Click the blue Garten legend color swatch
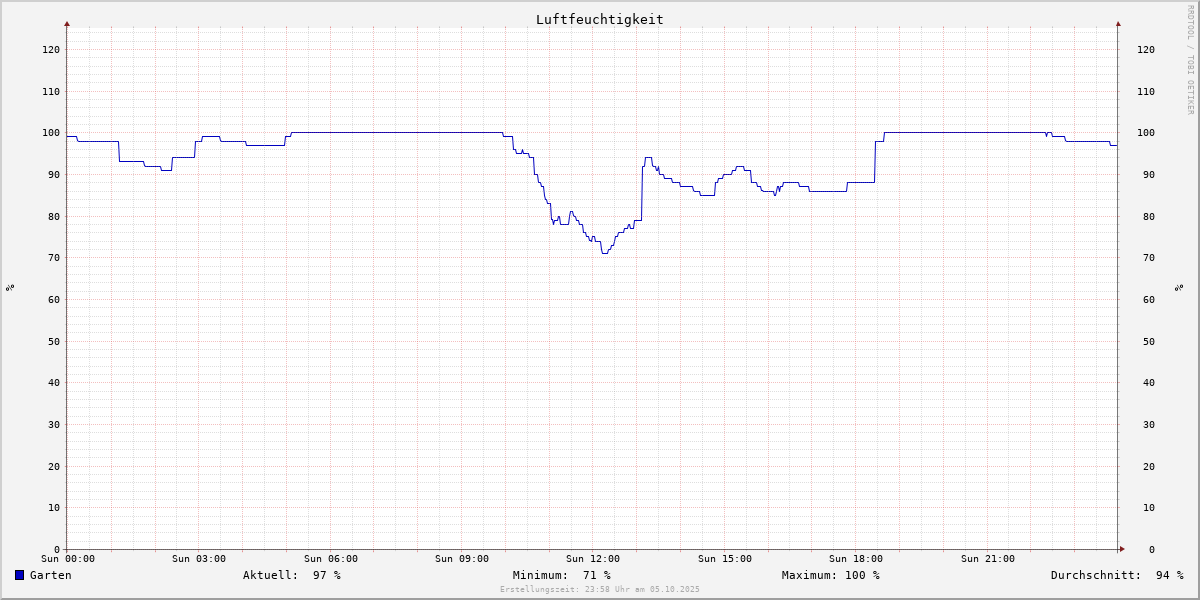This screenshot has height=600, width=1200. (x=19, y=575)
